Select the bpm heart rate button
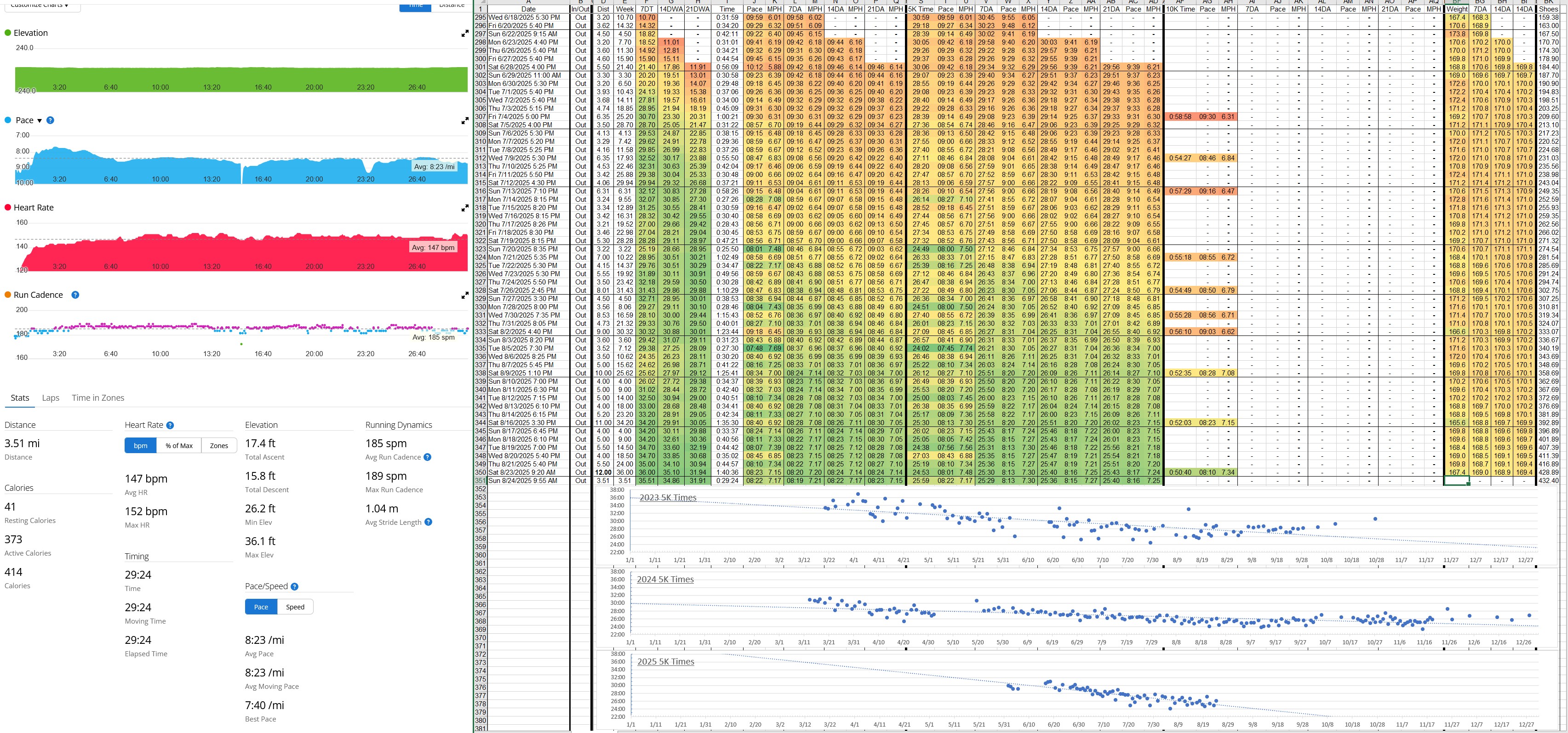Image resolution: width=1568 pixels, height=733 pixels. pyautogui.click(x=141, y=446)
